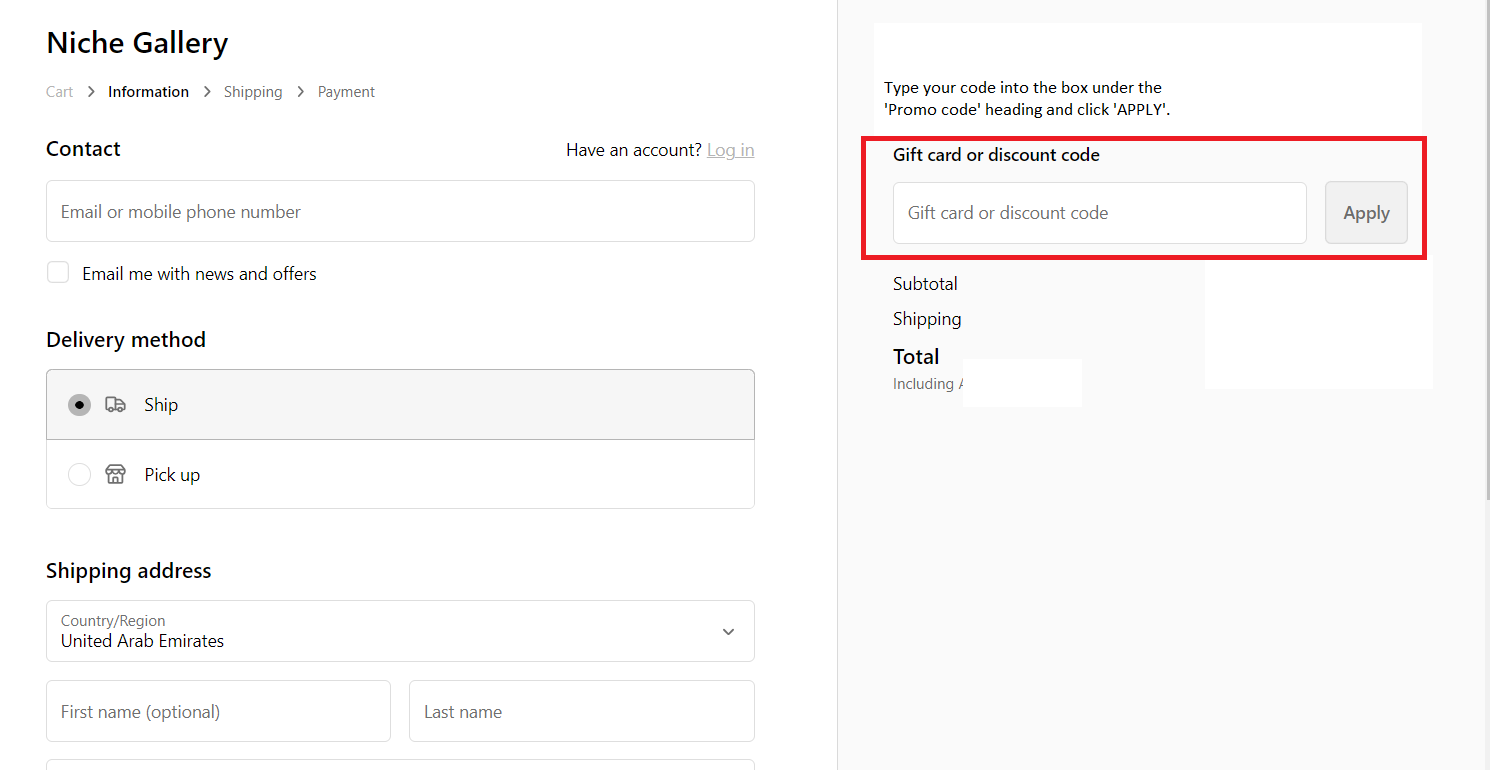1490x770 pixels.
Task: Enable Email me with news and offers
Action: [58, 272]
